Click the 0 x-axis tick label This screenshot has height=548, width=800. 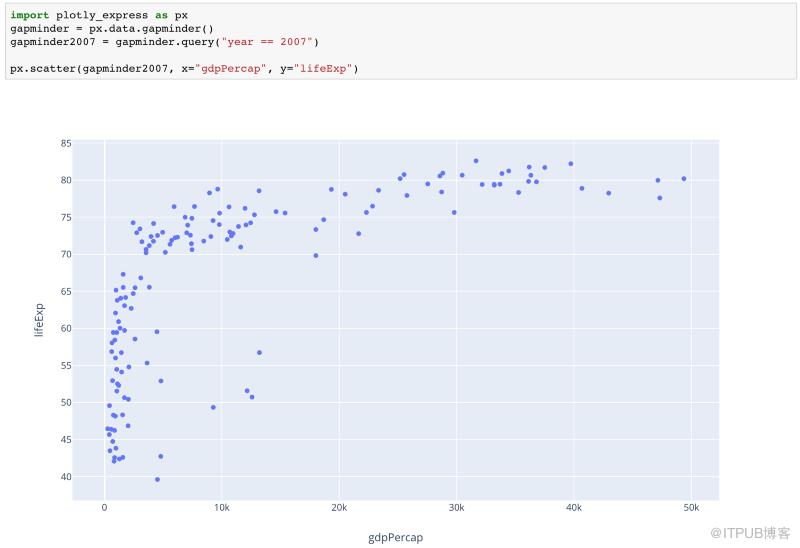(105, 508)
